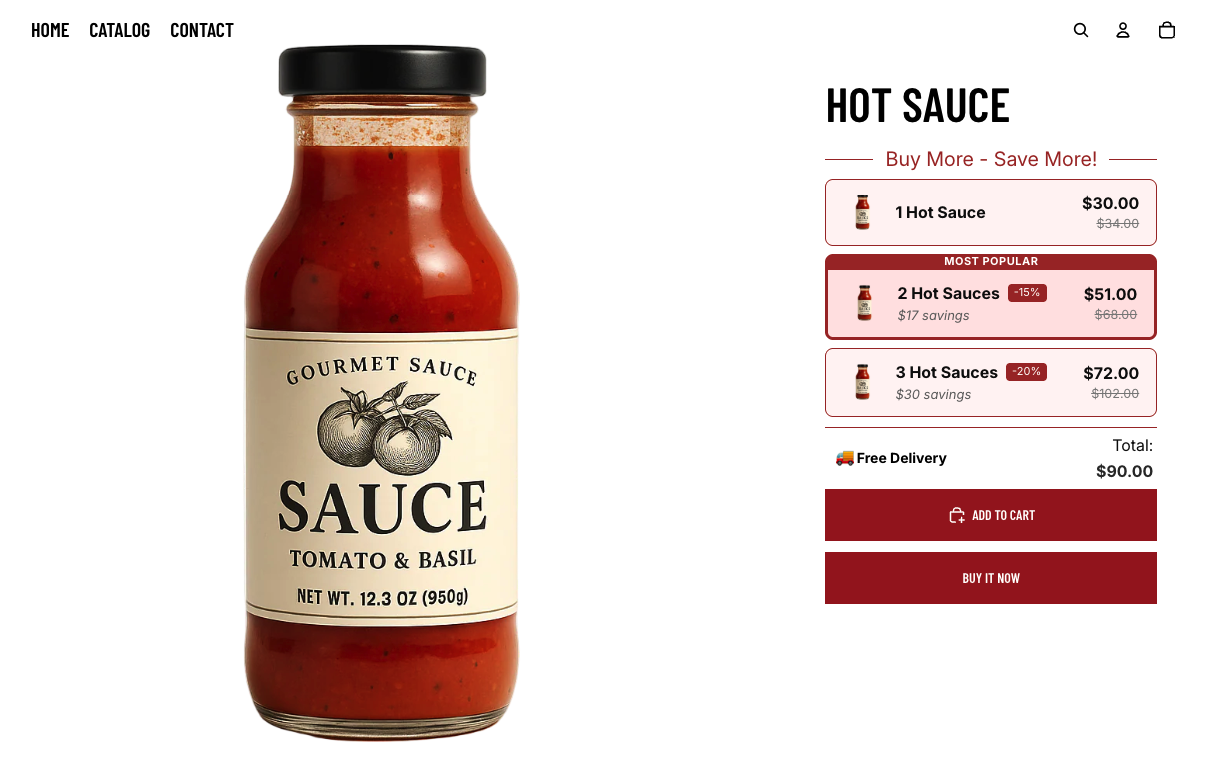Open the Catalog menu item
The width and height of the screenshot is (1224, 783).
pyautogui.click(x=119, y=30)
